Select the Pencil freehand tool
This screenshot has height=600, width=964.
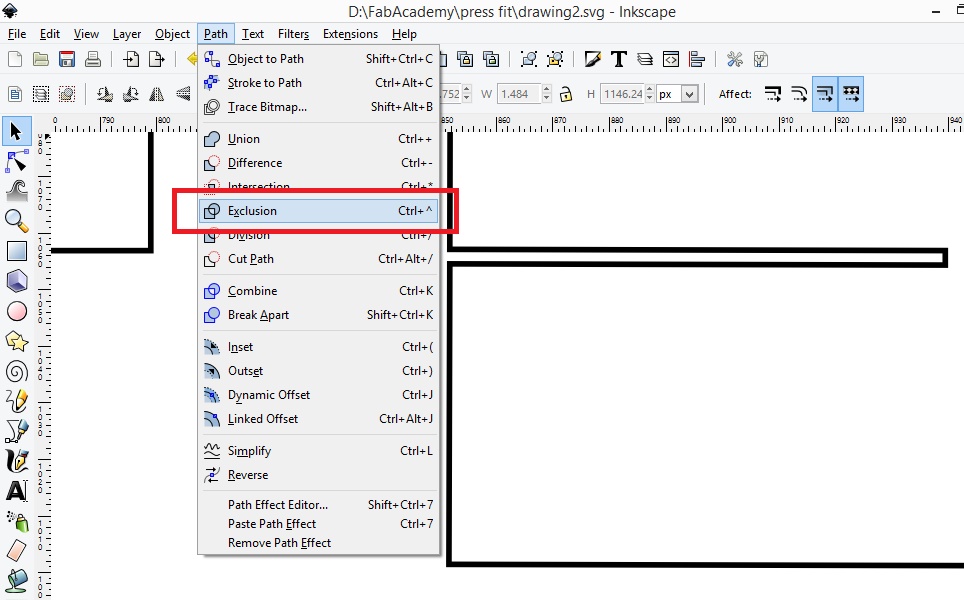17,401
